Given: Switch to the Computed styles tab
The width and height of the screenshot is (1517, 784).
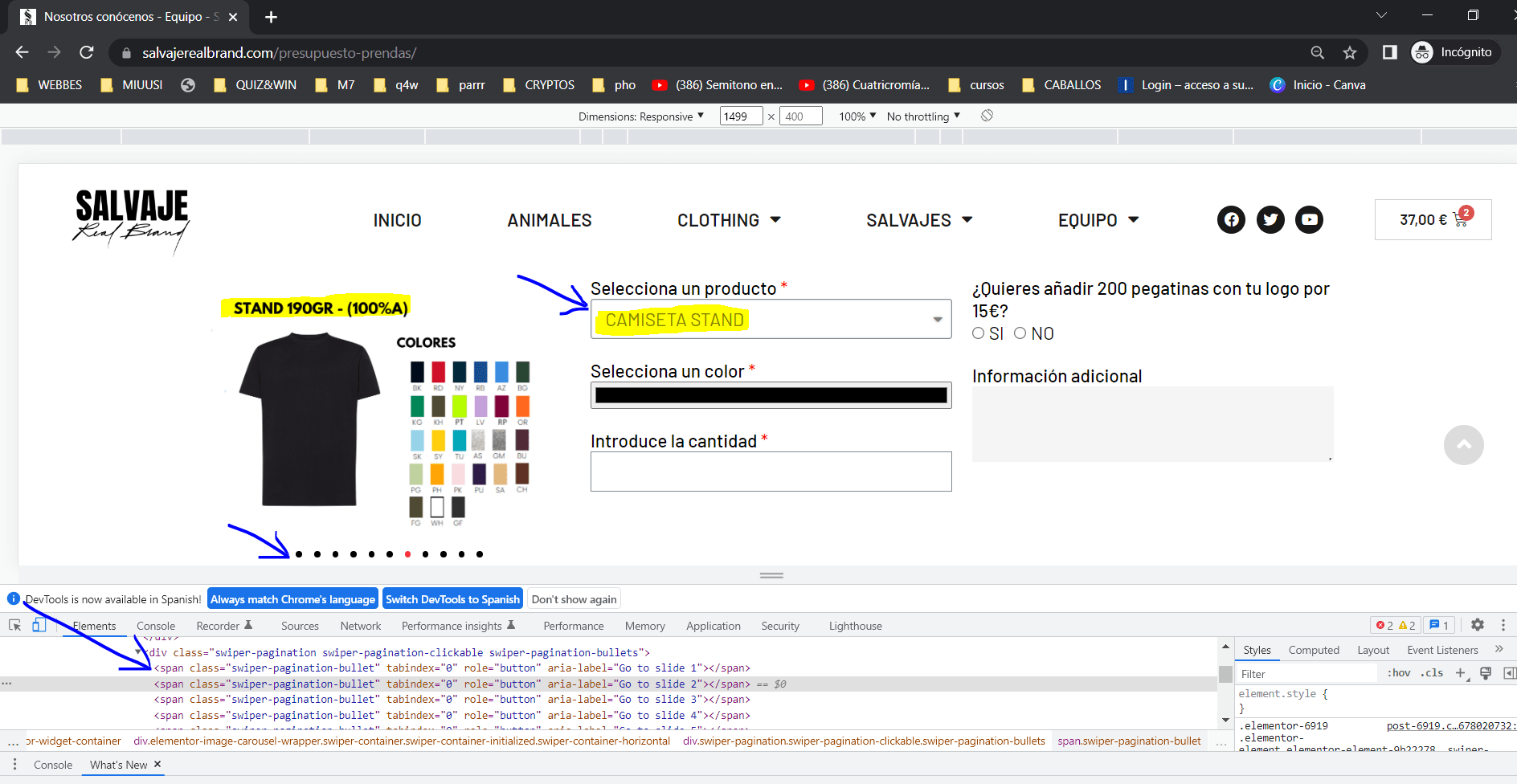Looking at the screenshot, I should click(1314, 650).
